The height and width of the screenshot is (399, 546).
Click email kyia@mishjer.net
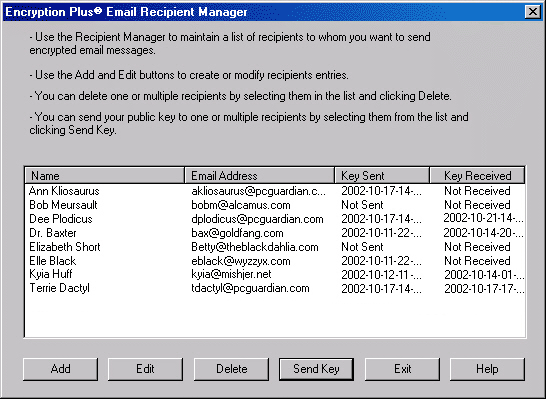231,274
